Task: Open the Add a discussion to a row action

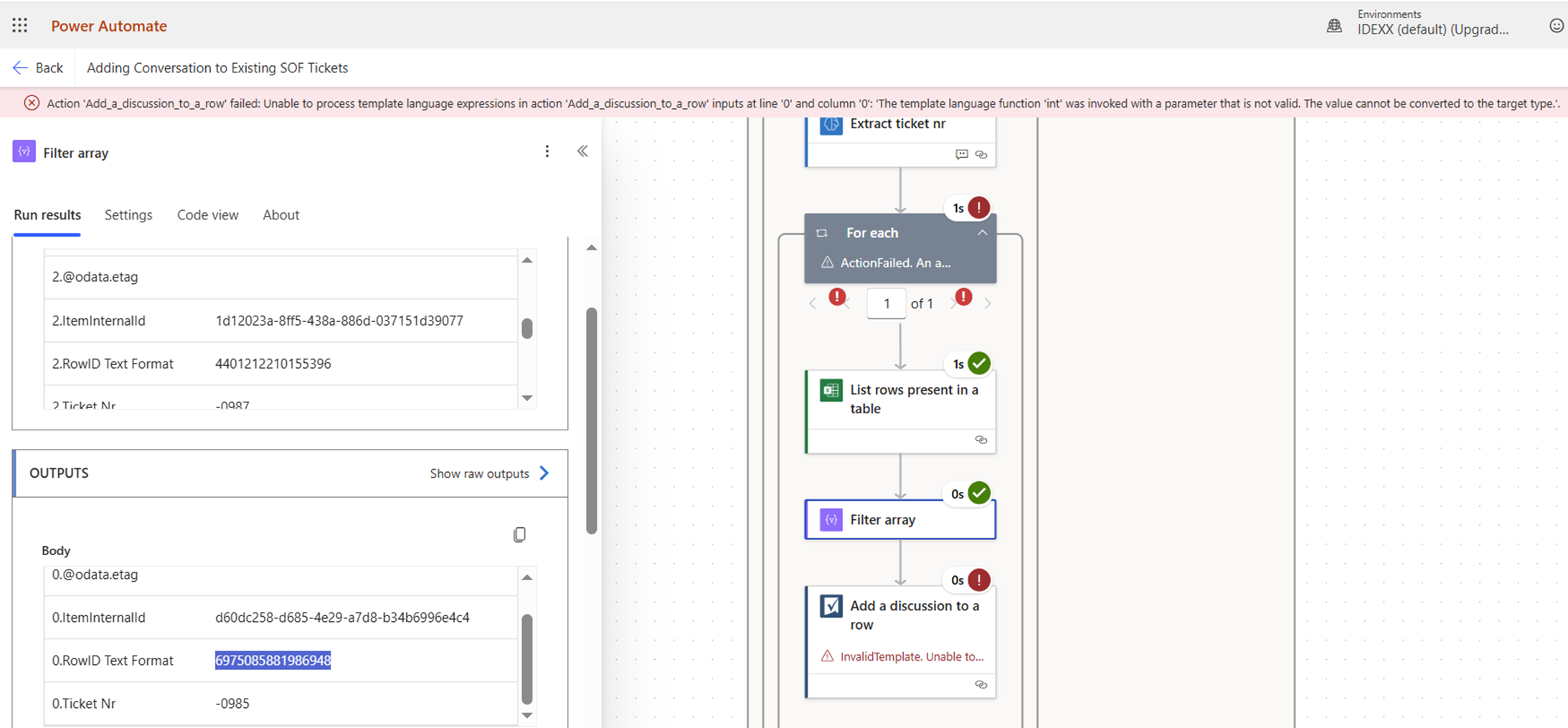Action: (901, 642)
